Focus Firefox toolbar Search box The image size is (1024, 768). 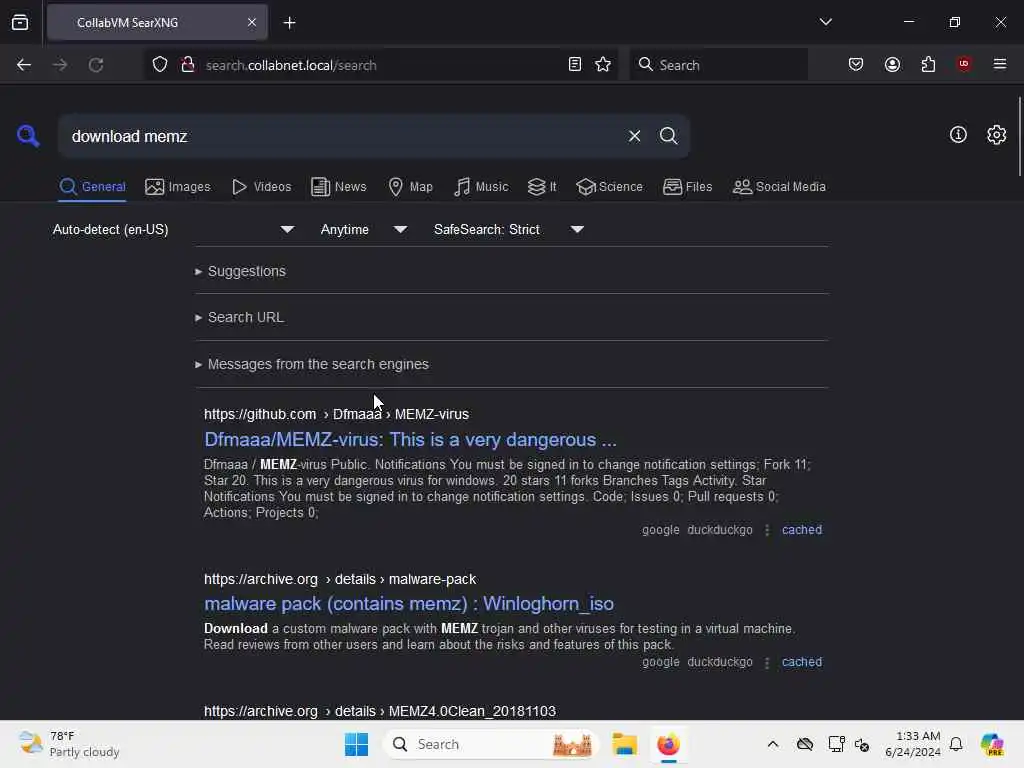pos(718,65)
